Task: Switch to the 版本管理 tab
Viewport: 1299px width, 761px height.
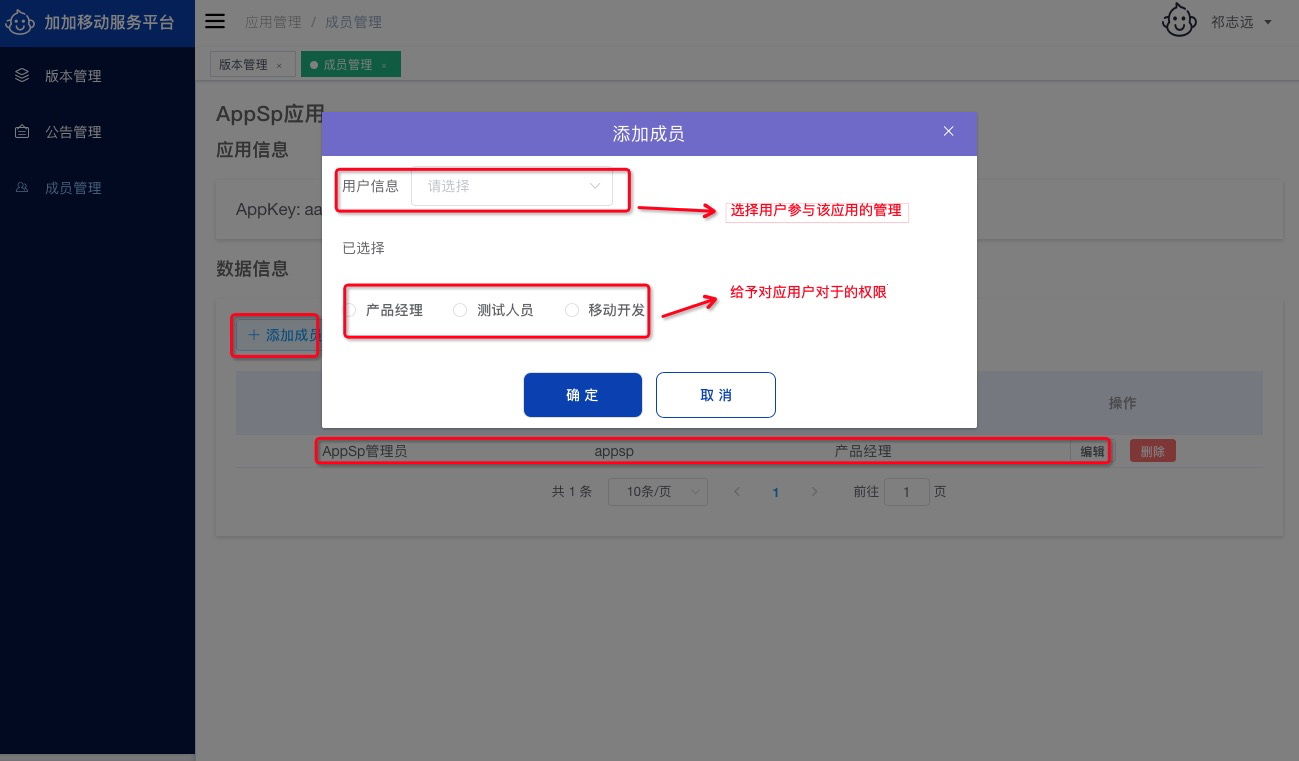Action: click(x=243, y=65)
